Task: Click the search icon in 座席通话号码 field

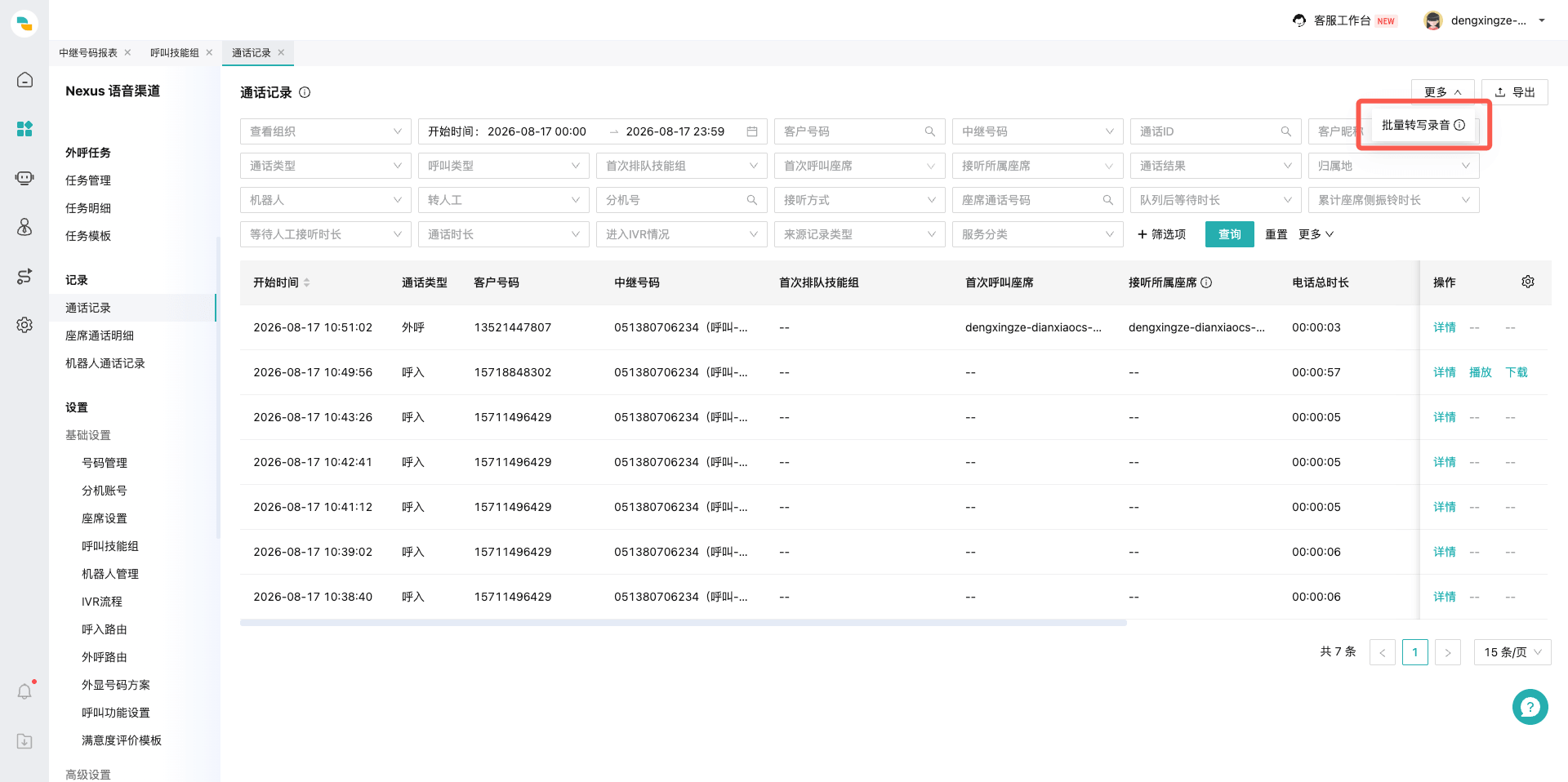Action: (1108, 200)
